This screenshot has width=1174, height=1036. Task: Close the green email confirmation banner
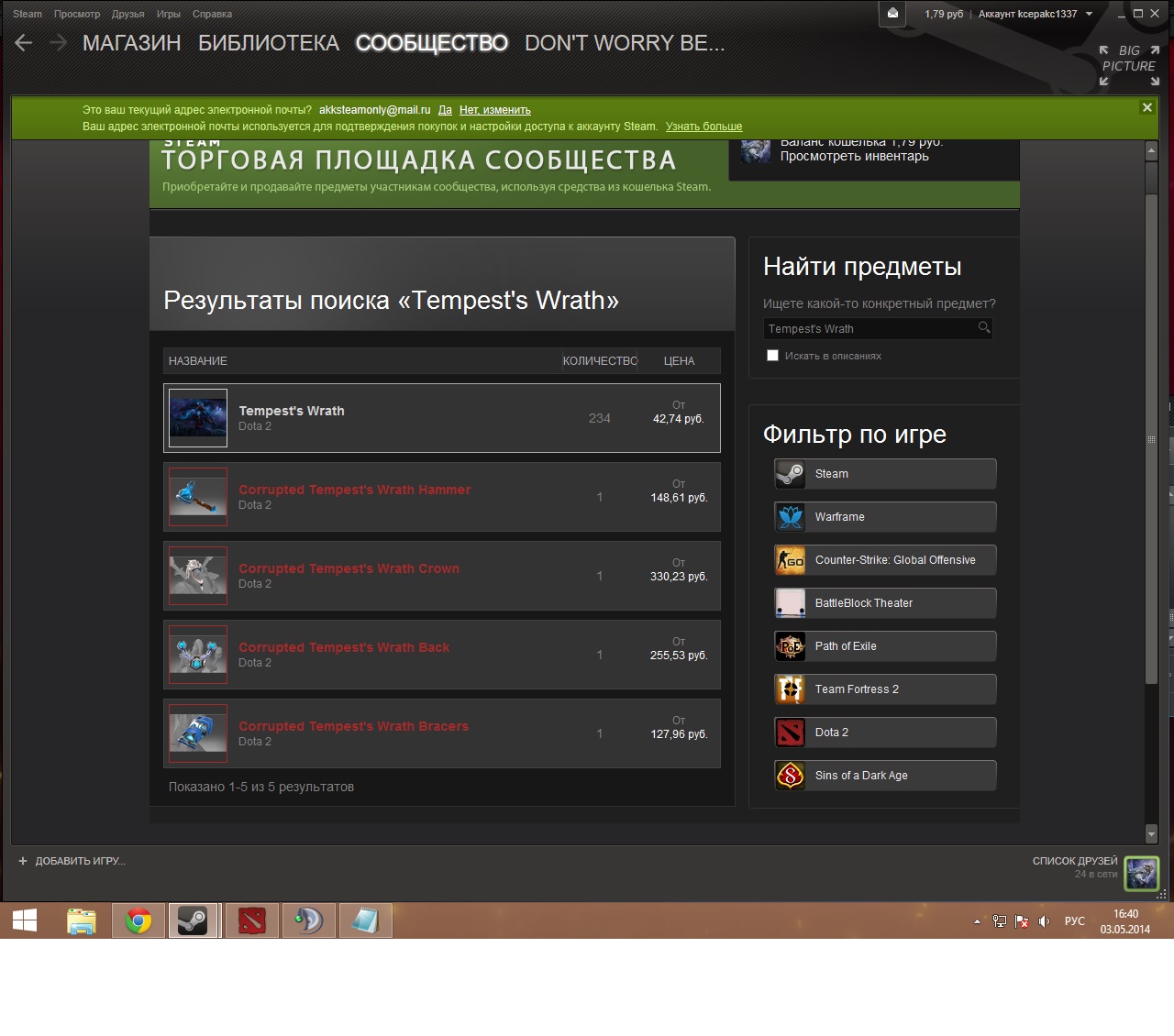1146,107
